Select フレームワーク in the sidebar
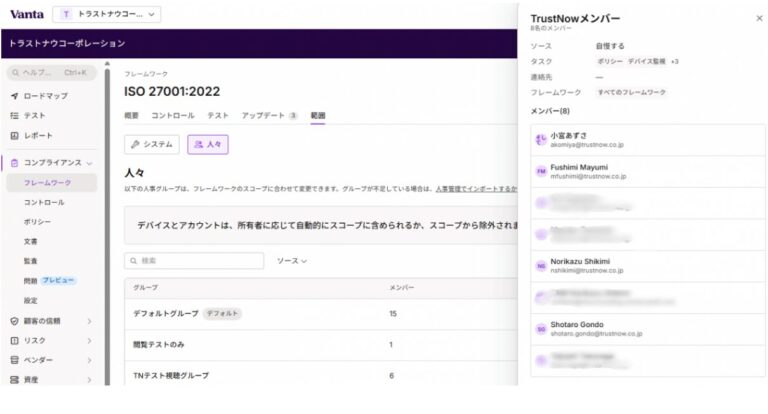 tap(52, 182)
